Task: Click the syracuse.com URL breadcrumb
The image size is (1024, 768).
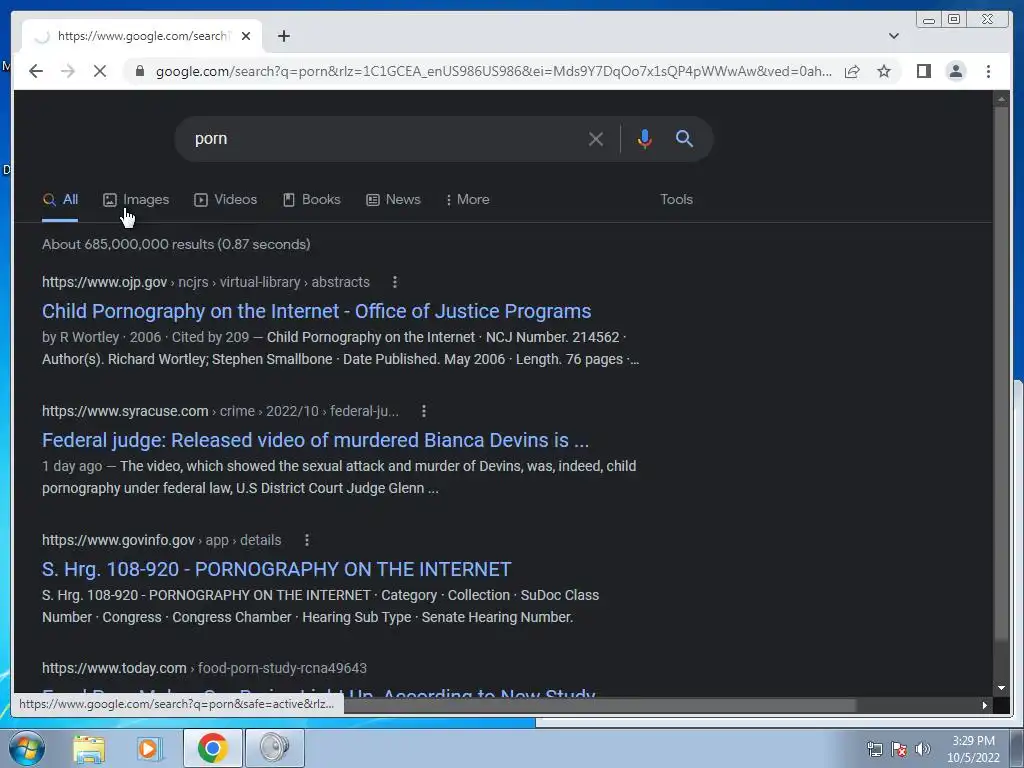Action: [220, 411]
